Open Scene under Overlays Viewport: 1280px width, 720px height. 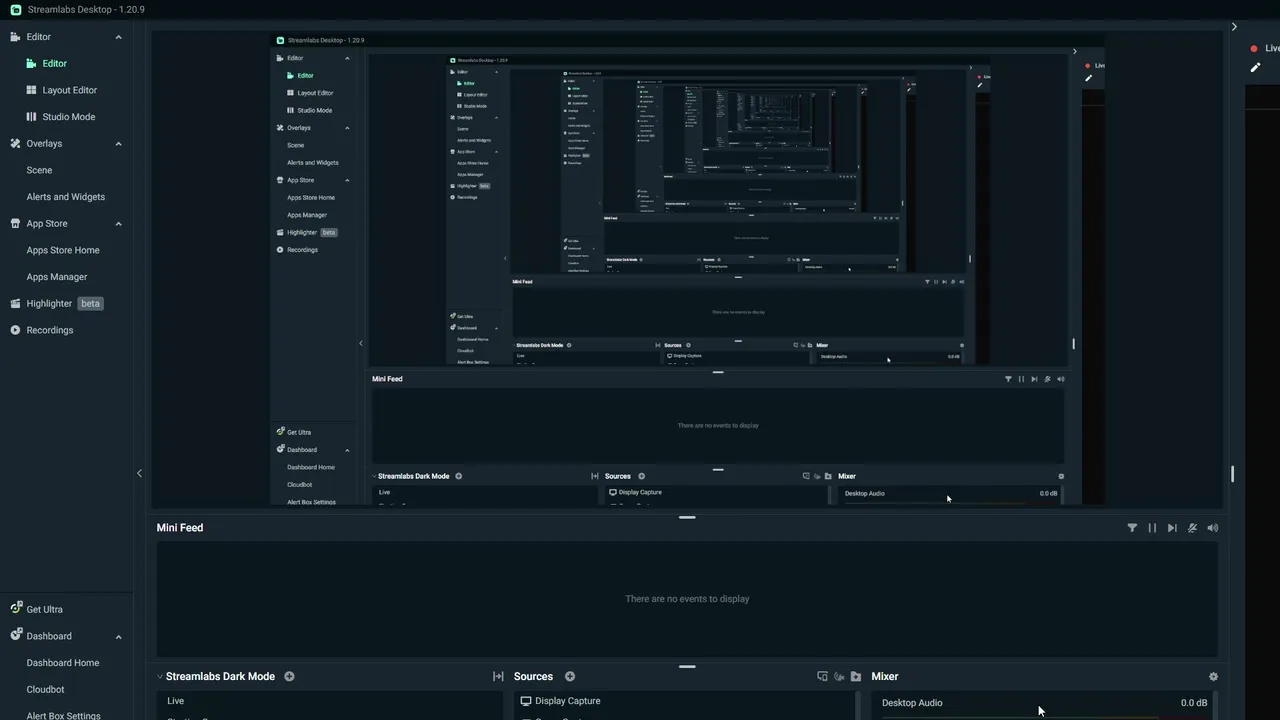39,170
